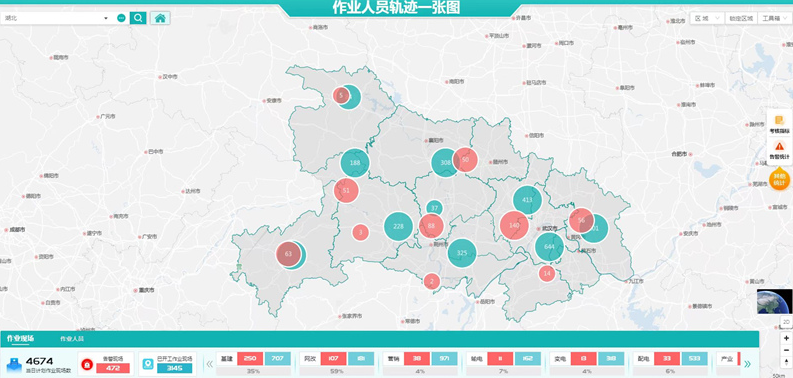Click the 锁定区域 button
The image size is (793, 378).
click(x=741, y=18)
